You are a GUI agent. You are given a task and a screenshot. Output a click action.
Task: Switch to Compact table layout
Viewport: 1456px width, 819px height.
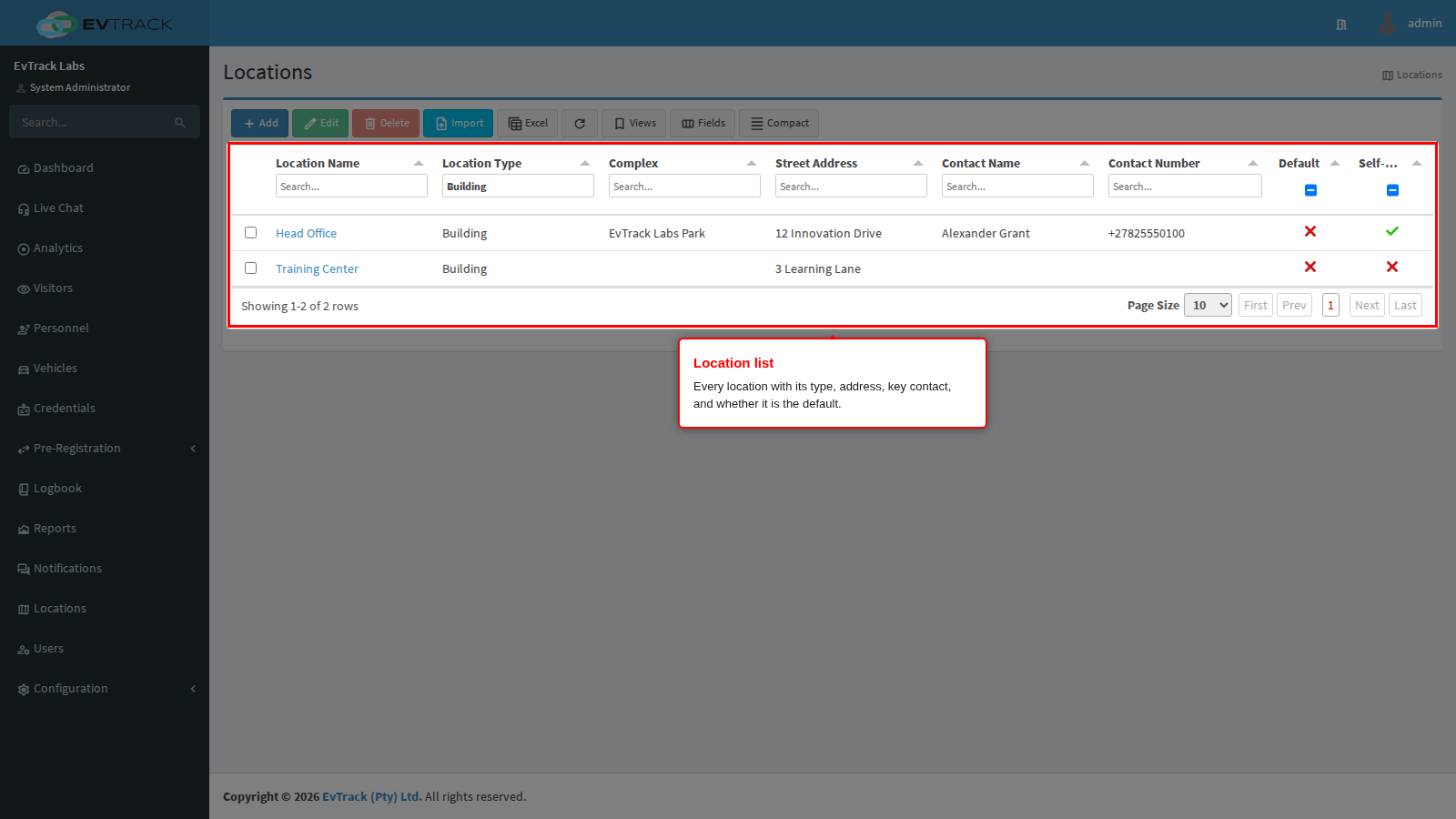(x=779, y=123)
